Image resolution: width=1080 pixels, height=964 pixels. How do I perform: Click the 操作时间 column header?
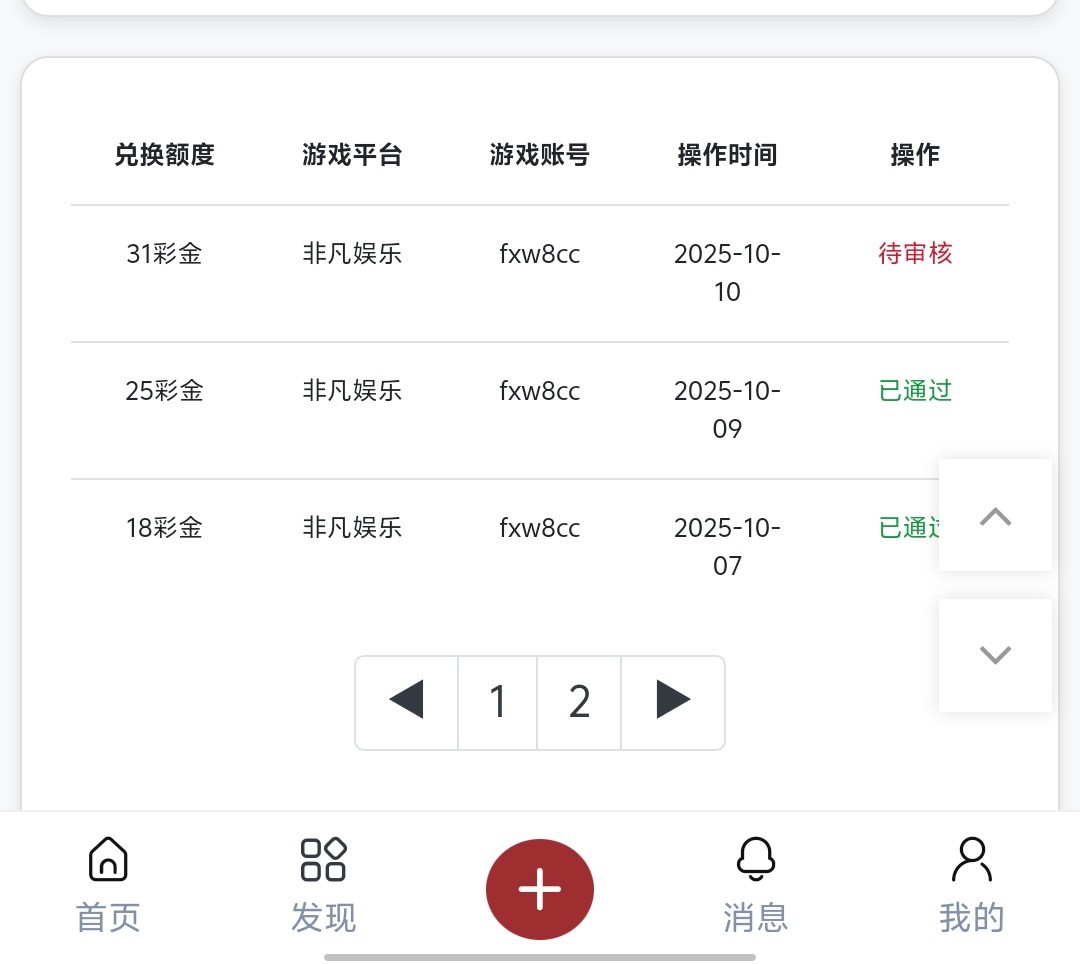[727, 155]
